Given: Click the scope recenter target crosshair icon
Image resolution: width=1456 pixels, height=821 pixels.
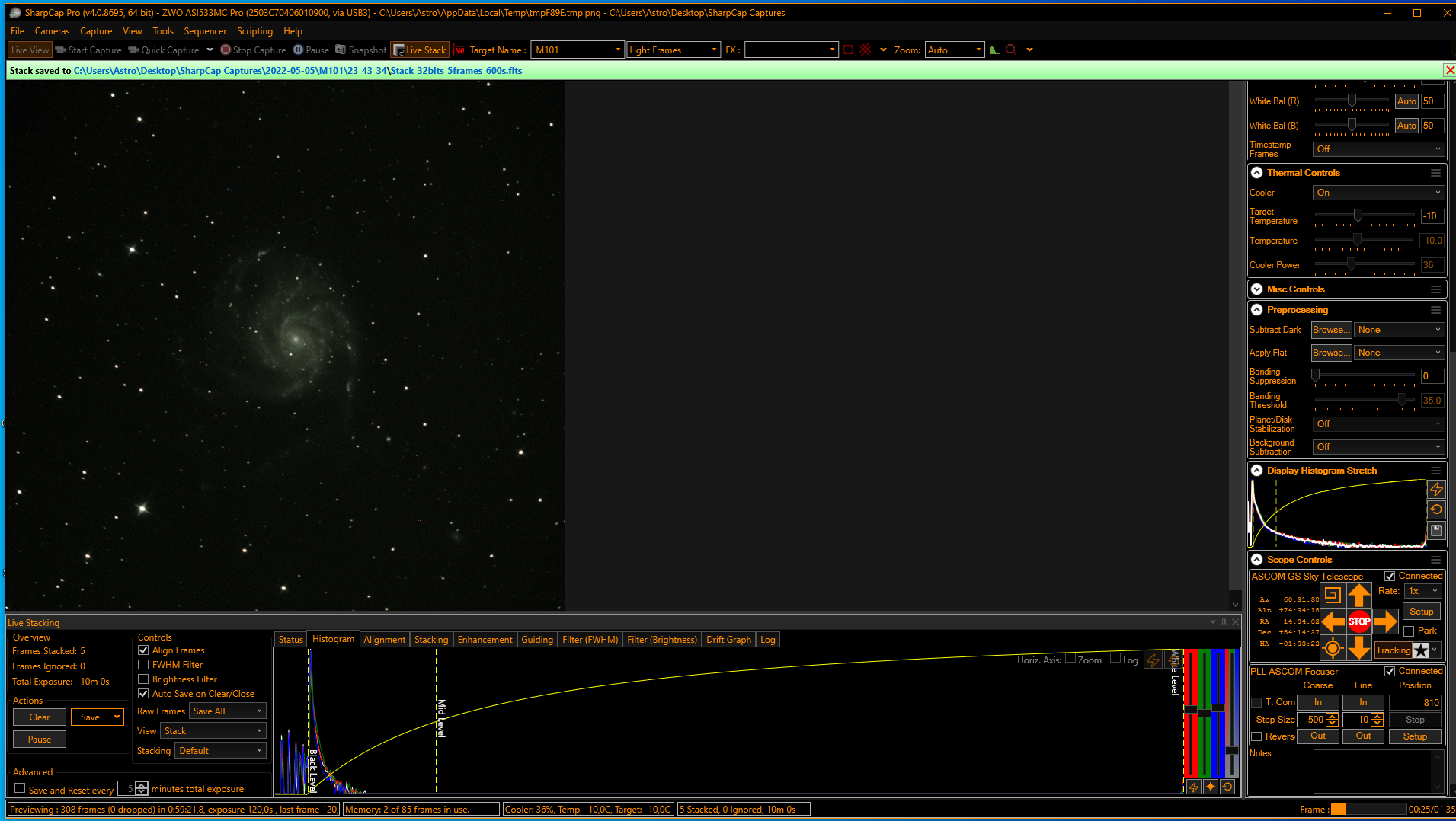Looking at the screenshot, I should point(1332,648).
